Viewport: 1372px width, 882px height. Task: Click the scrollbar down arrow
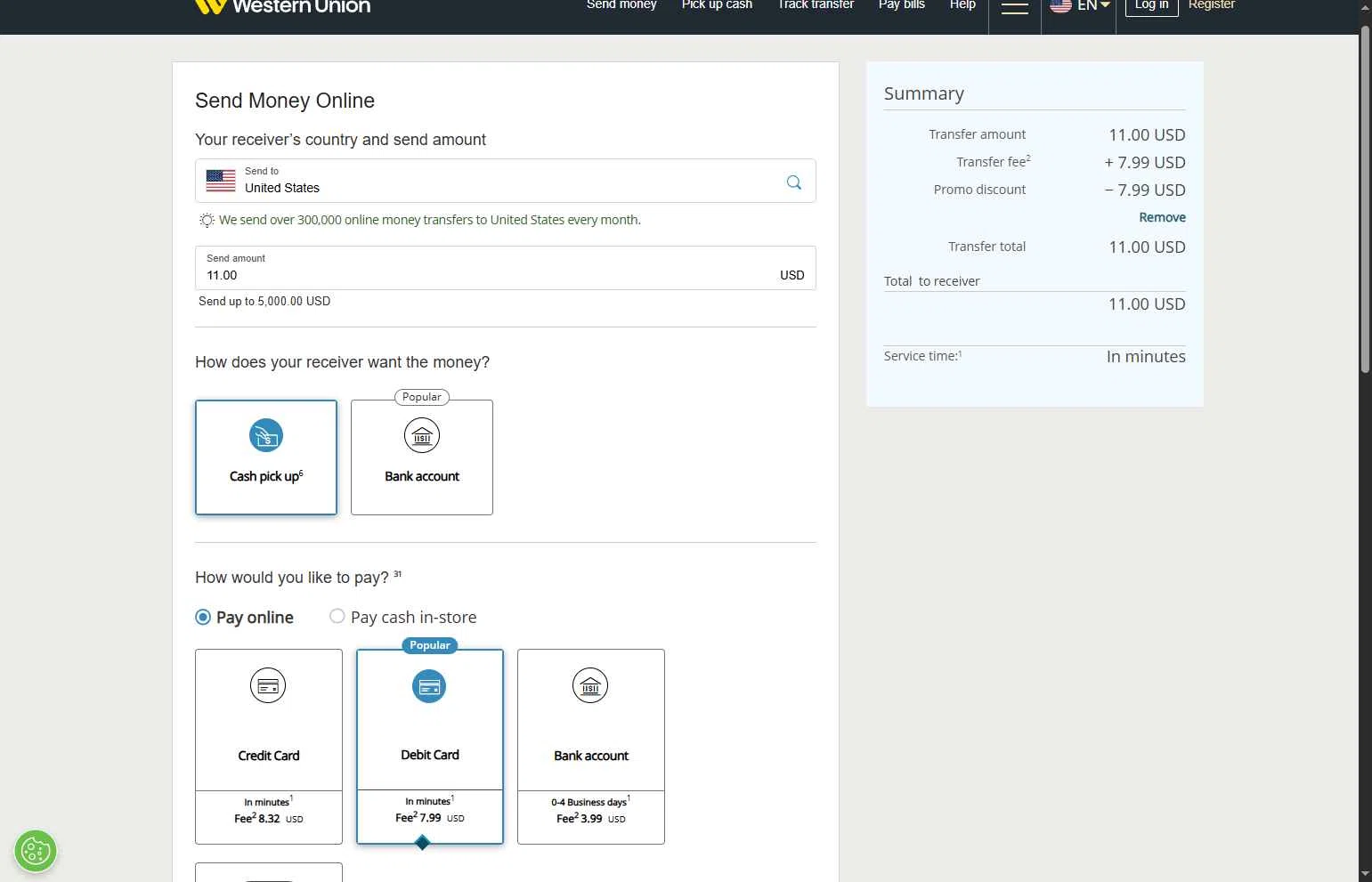click(x=1365, y=874)
